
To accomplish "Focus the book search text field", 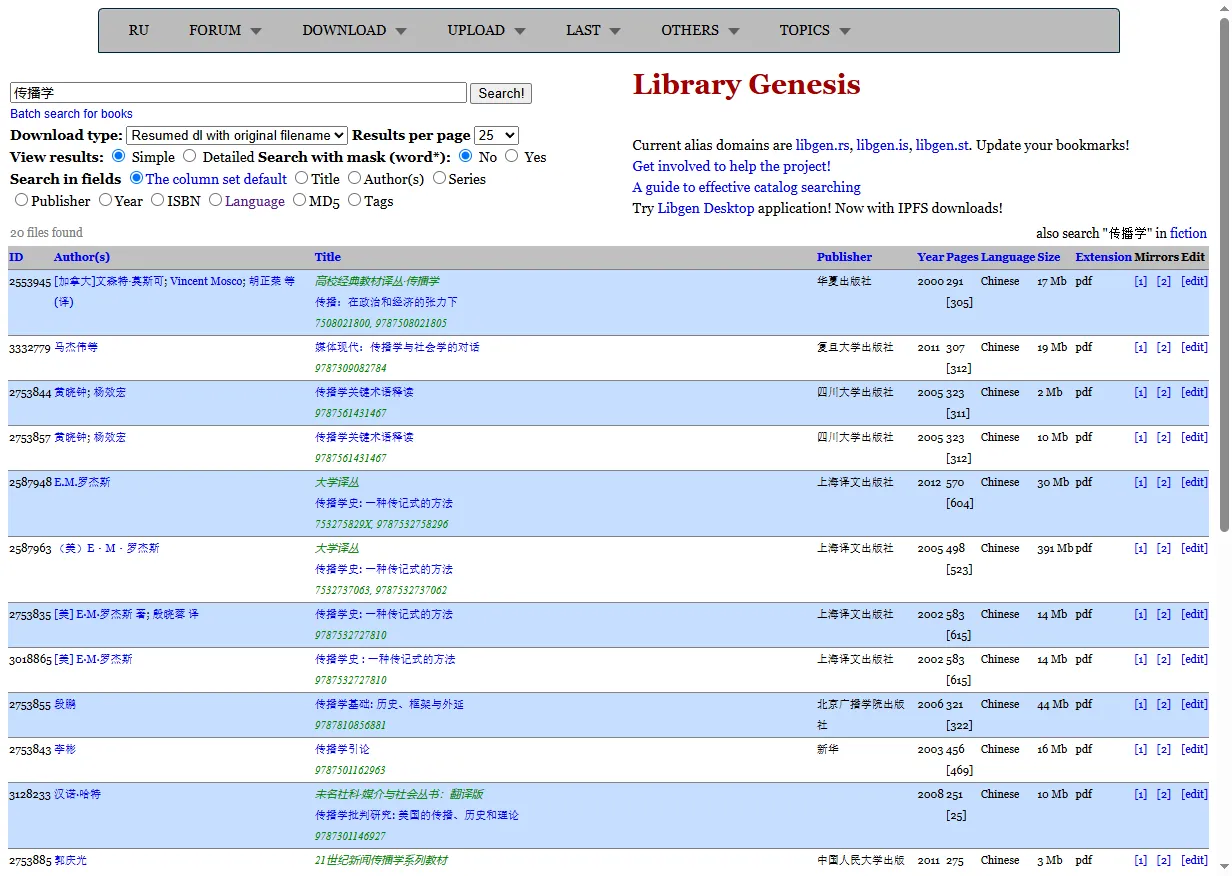I will coord(238,93).
